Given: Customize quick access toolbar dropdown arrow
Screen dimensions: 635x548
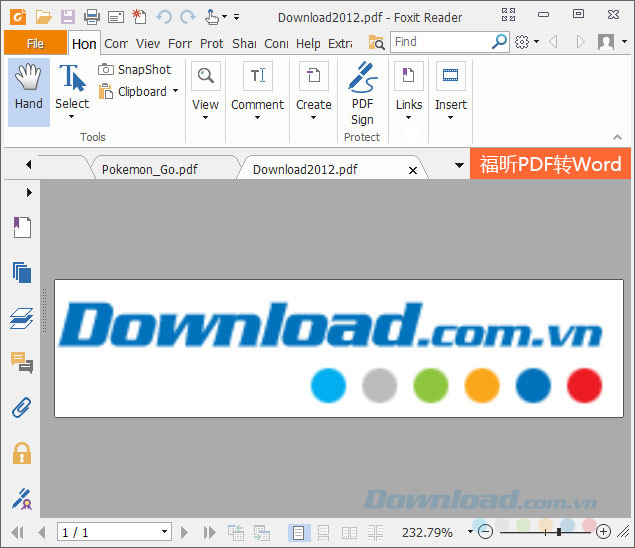Looking at the screenshot, I should (237, 17).
